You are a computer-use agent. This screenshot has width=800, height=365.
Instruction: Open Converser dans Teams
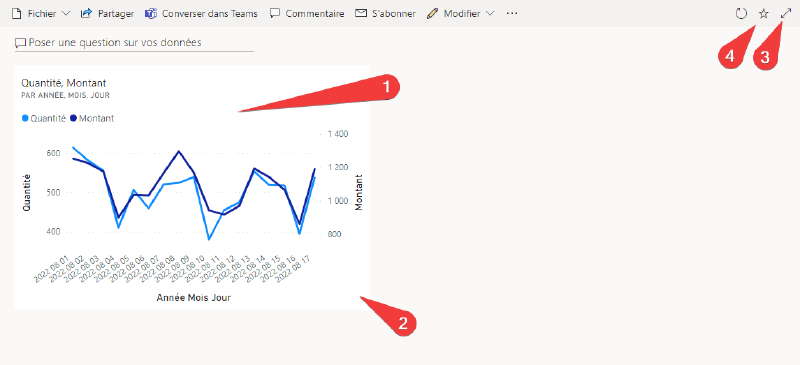[201, 14]
